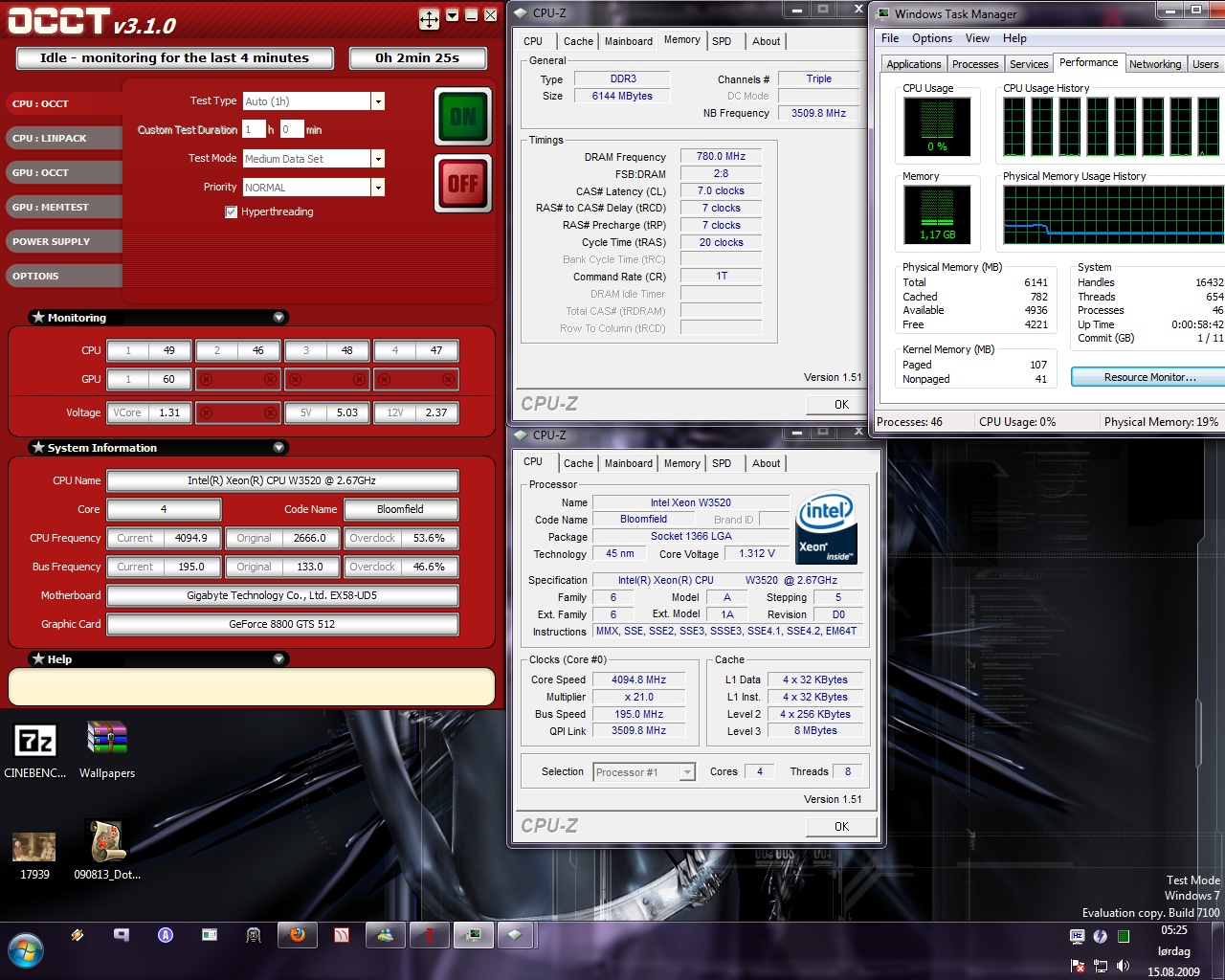Open the Priority dropdown
Image resolution: width=1225 pixels, height=980 pixels.
(x=378, y=188)
